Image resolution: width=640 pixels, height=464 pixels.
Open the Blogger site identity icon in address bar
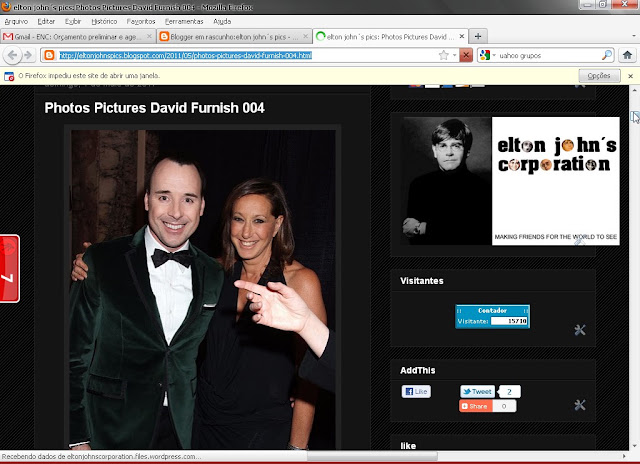tap(49, 55)
